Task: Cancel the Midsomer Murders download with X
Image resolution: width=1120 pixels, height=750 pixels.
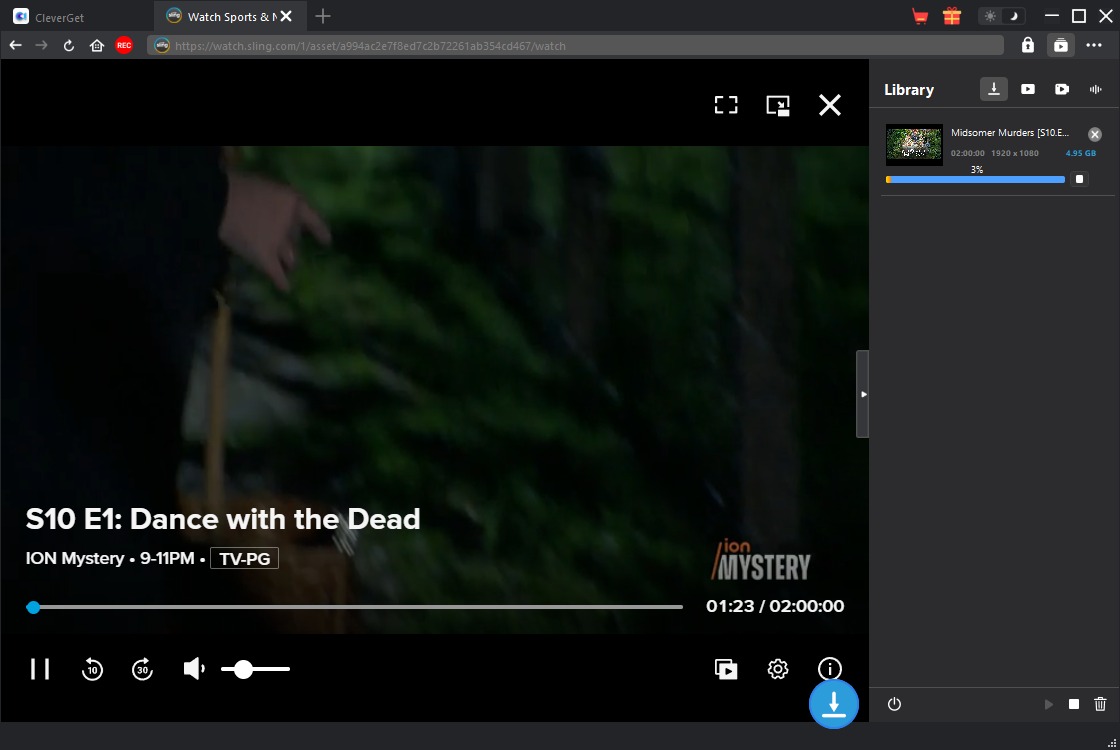Action: tap(1095, 134)
